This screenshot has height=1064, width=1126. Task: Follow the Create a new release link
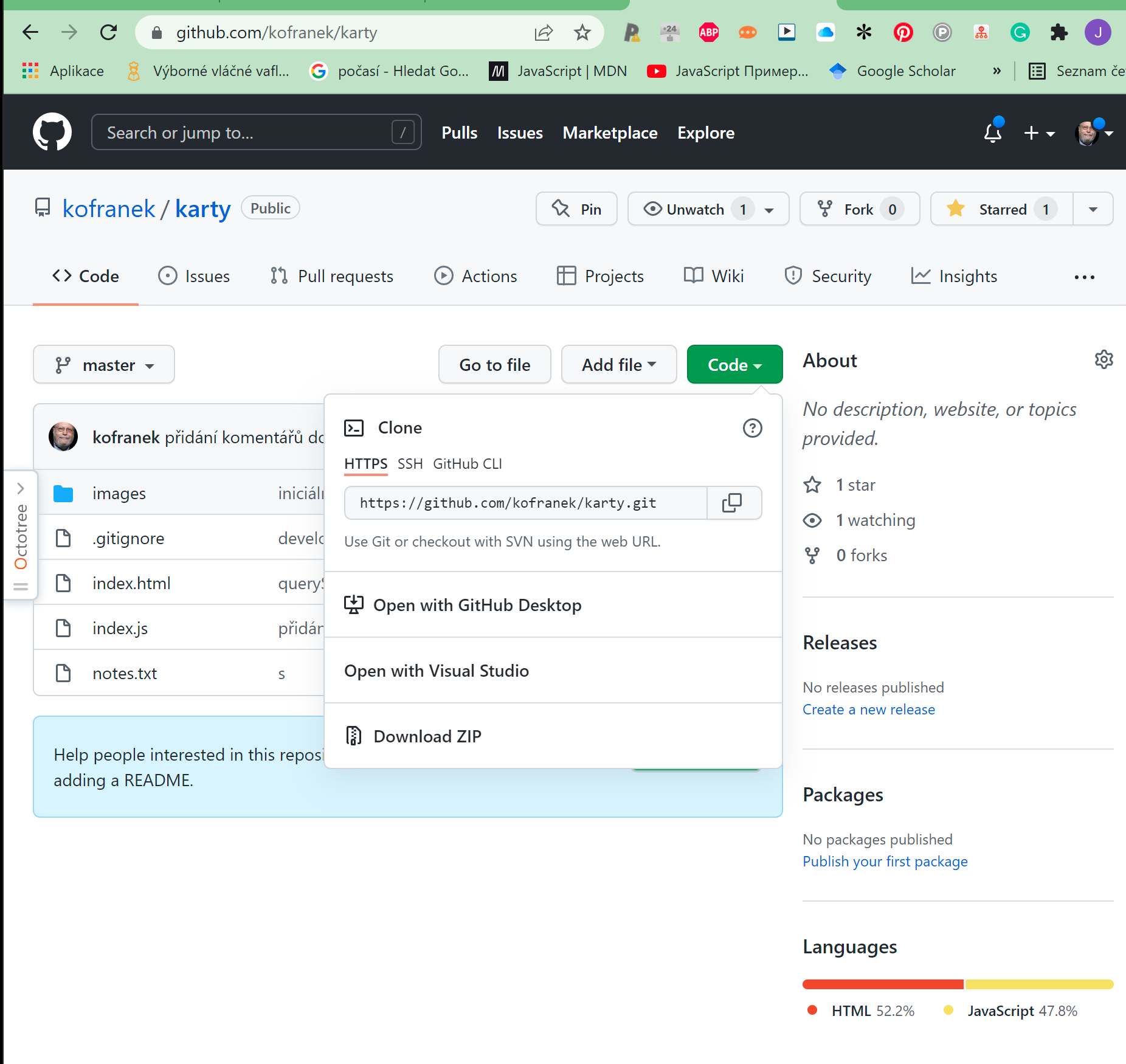coord(868,710)
